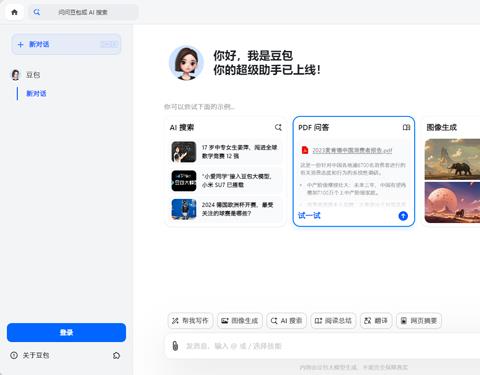Click the book icon on PDF 问答 card

[x=406, y=127]
